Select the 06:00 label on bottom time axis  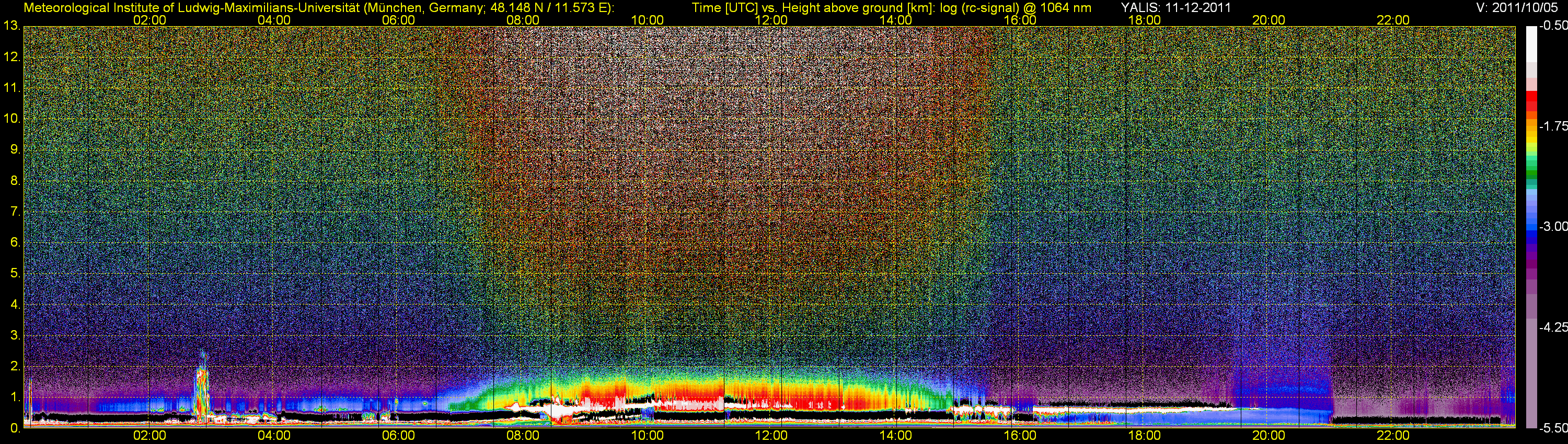coord(398,436)
